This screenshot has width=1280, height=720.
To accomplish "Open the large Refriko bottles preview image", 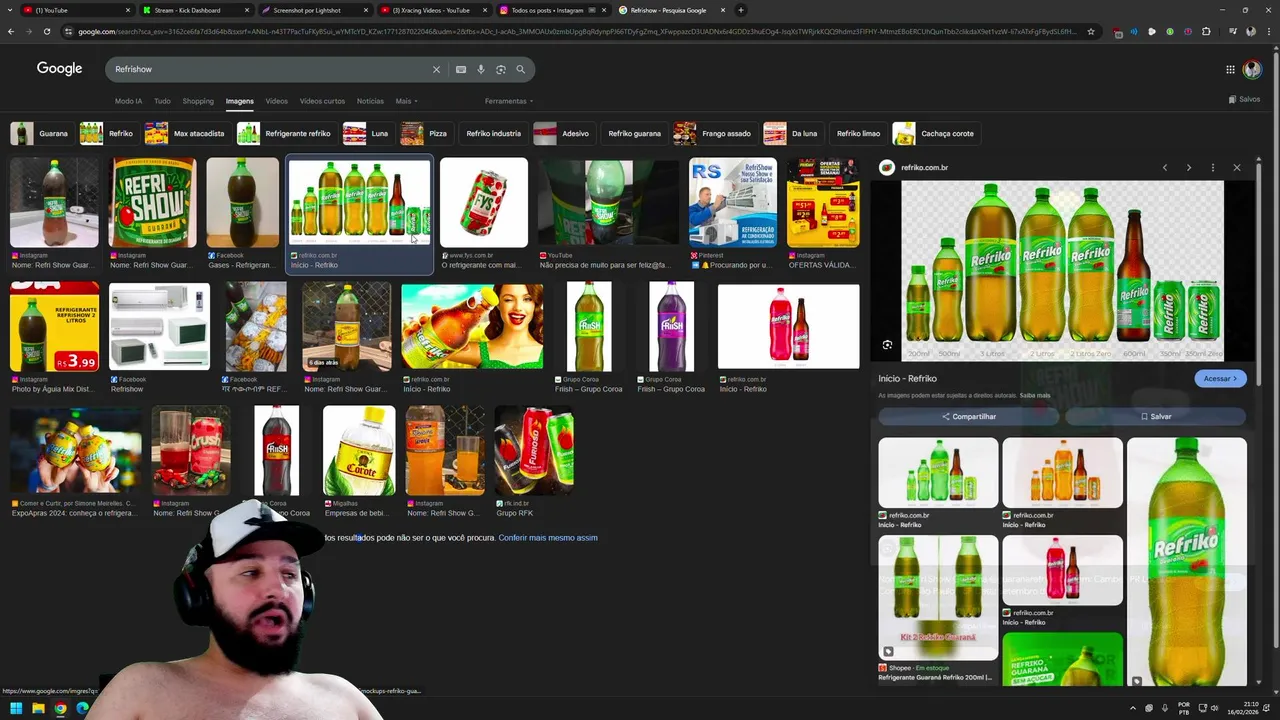I will coord(1062,270).
